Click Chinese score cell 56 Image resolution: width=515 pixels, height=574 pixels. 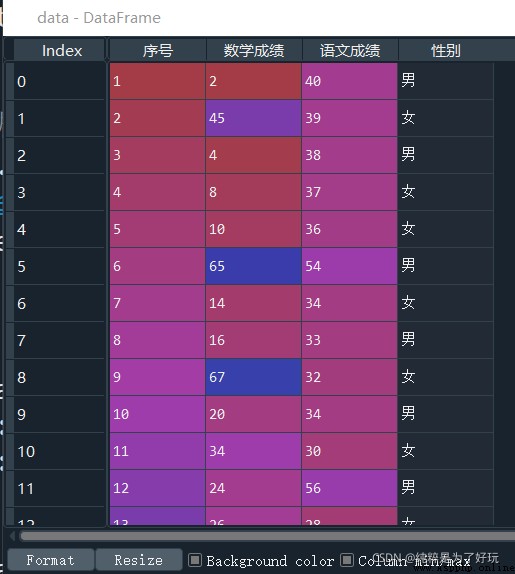350,488
